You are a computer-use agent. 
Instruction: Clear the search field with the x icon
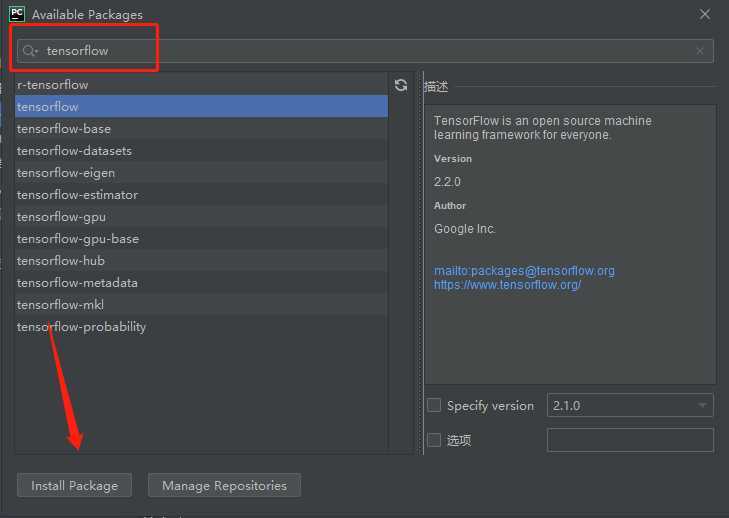coord(700,51)
